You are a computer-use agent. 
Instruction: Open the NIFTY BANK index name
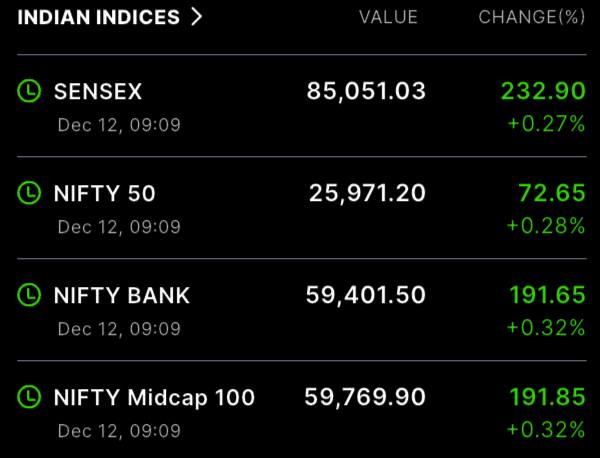tap(121, 295)
